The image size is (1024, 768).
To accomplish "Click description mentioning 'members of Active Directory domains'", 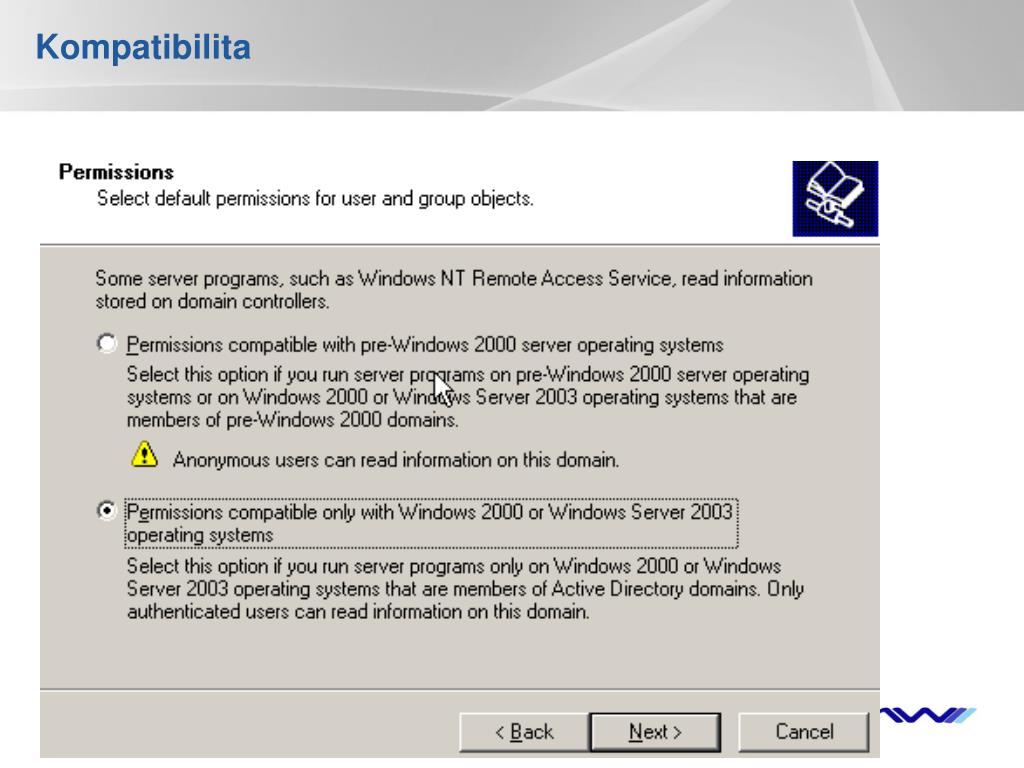I will click(465, 588).
